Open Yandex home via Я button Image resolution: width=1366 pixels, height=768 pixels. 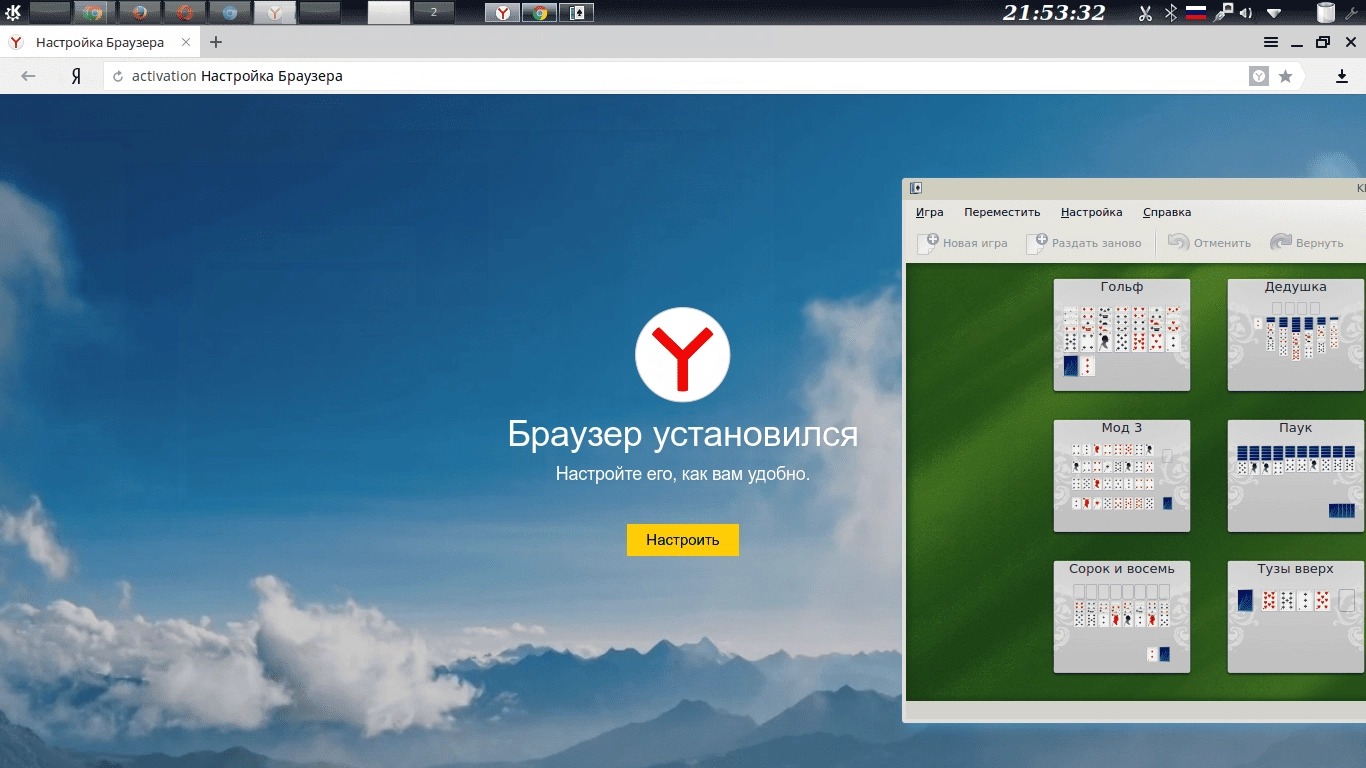coord(76,76)
